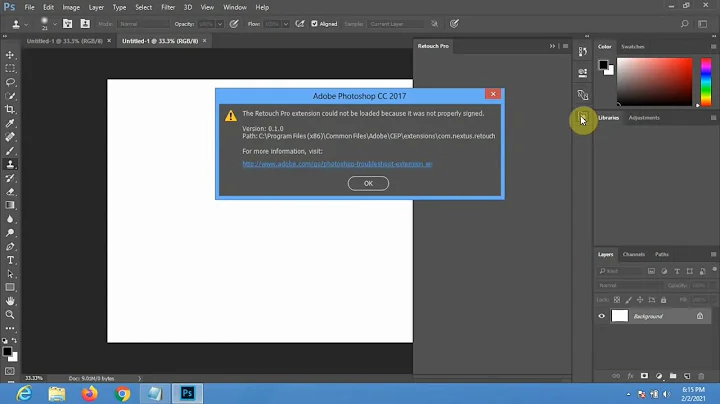Open Clone Source panel in options bar
The image size is (720, 404).
85,24
